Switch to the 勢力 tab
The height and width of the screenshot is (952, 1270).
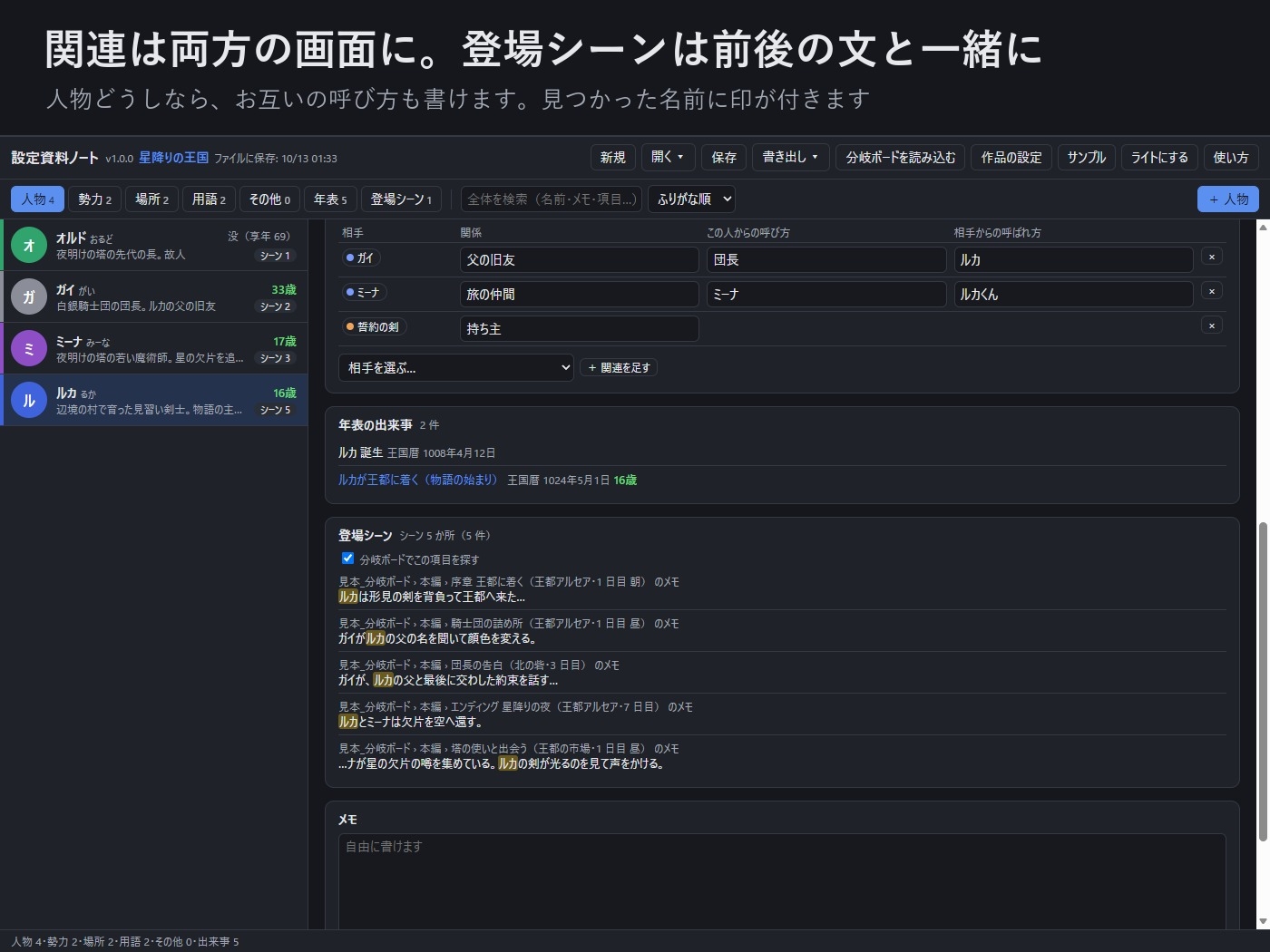94,199
